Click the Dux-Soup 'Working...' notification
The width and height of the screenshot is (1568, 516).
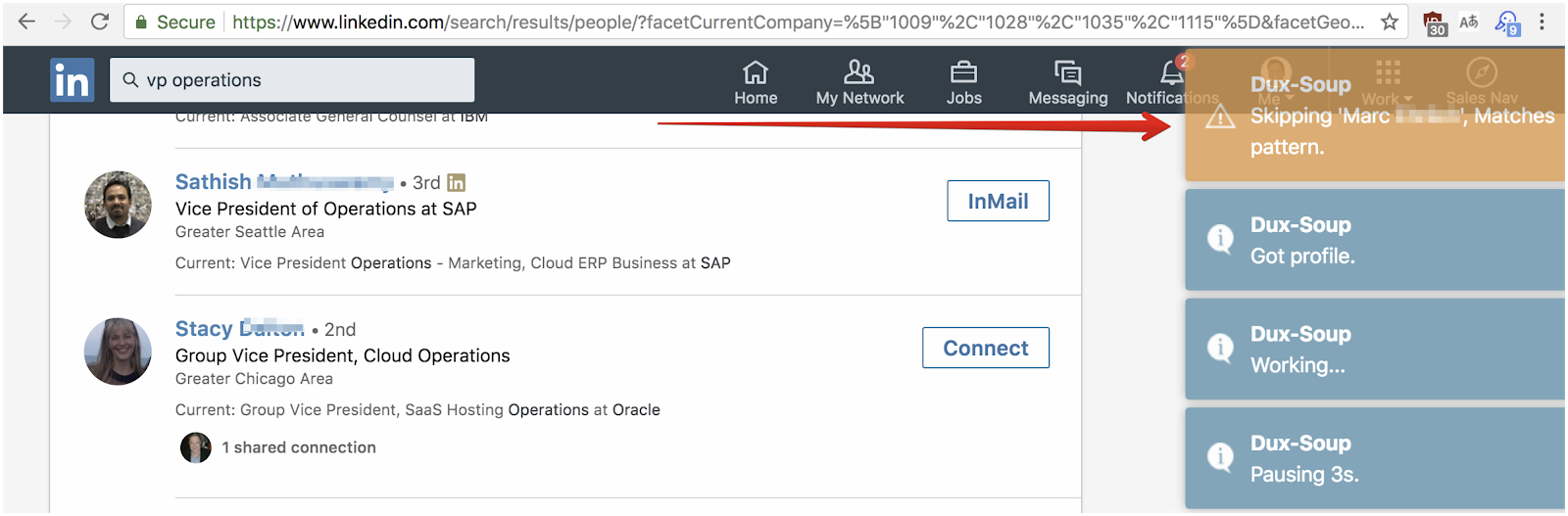tap(1375, 350)
